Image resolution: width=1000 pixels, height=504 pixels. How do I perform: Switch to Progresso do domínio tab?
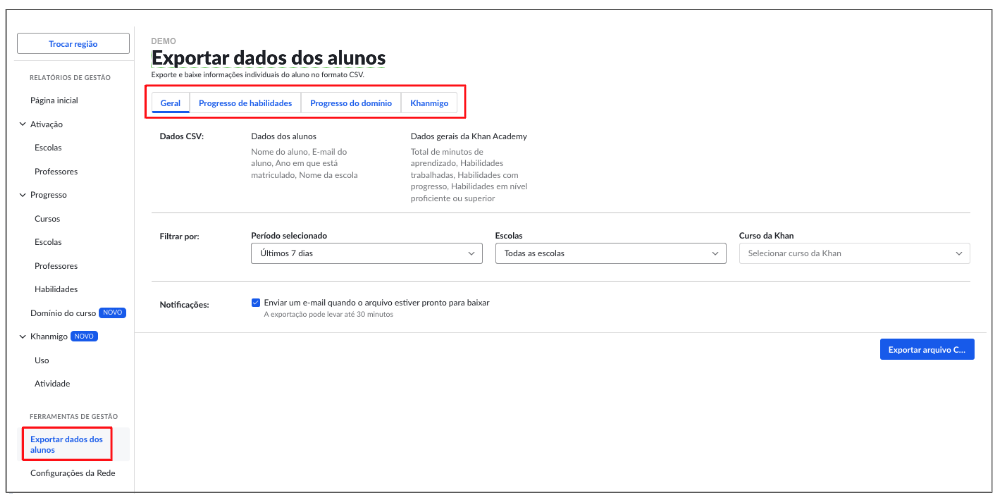pos(351,103)
